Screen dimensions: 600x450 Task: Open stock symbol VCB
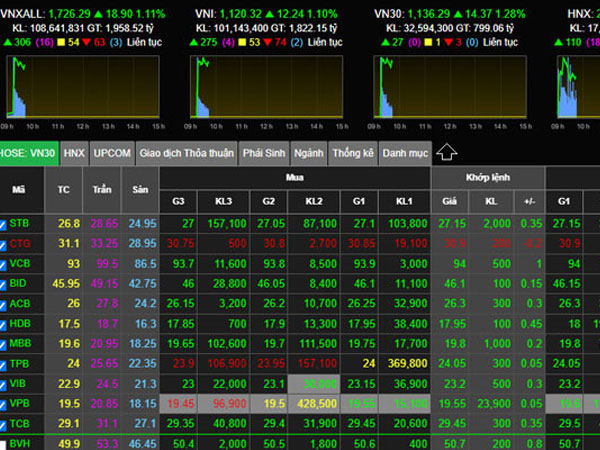click(20, 263)
